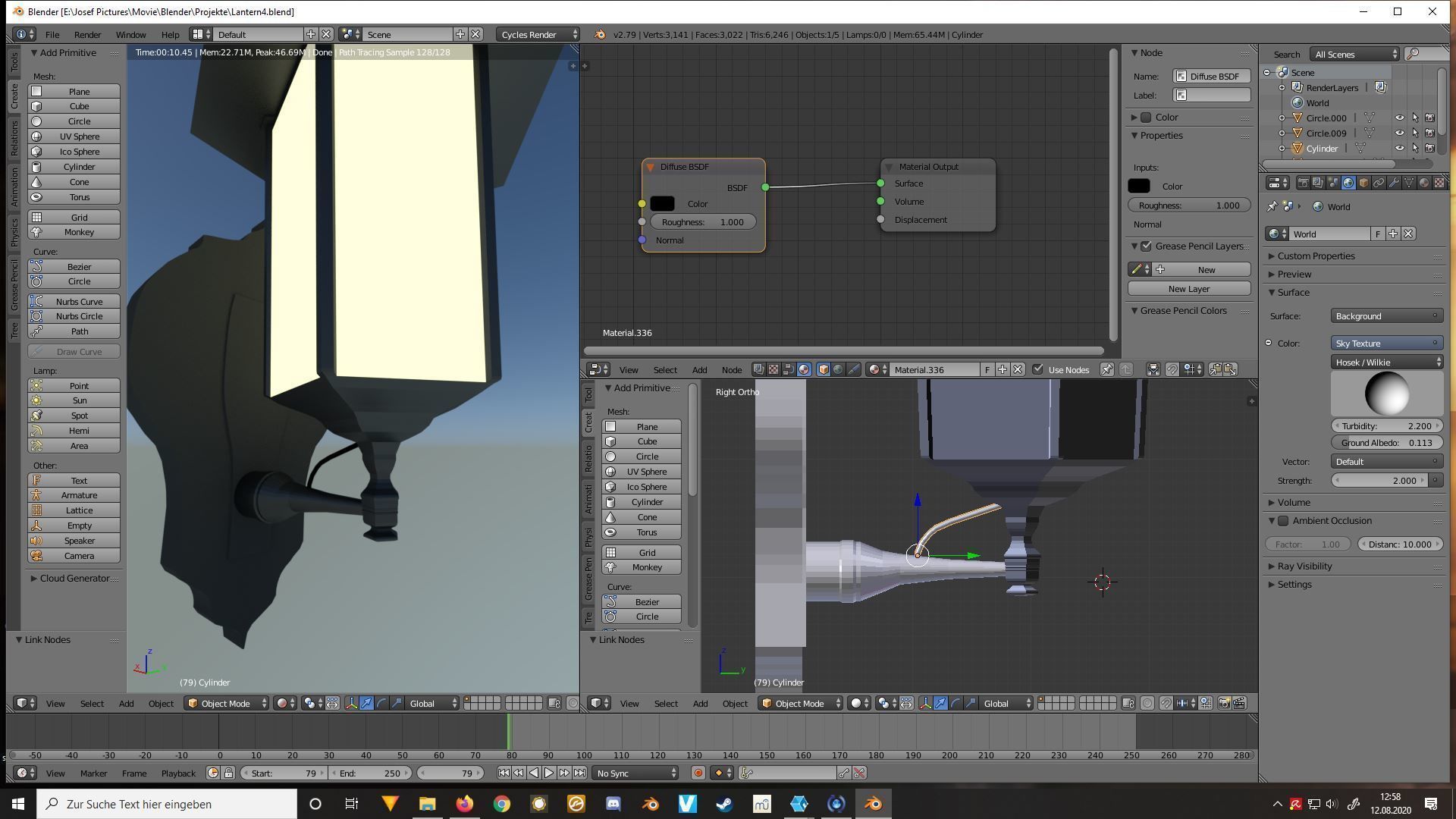Pin the World properties context
Viewport: 1456px width, 819px height.
pyautogui.click(x=1272, y=206)
